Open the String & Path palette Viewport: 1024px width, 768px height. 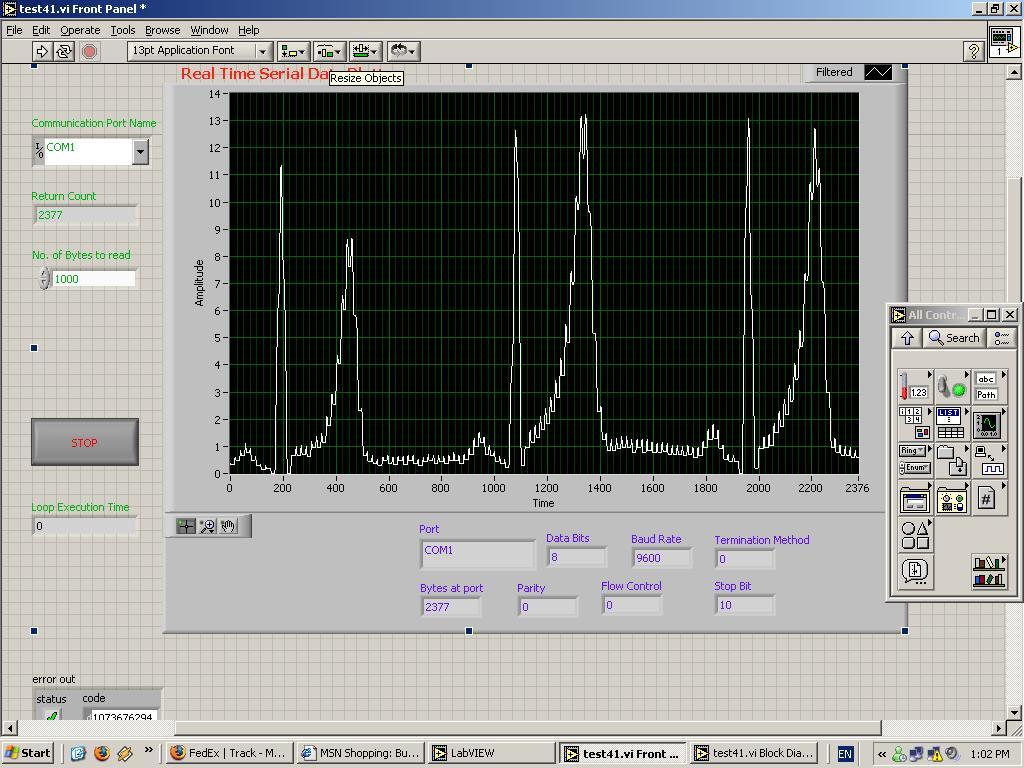click(989, 385)
